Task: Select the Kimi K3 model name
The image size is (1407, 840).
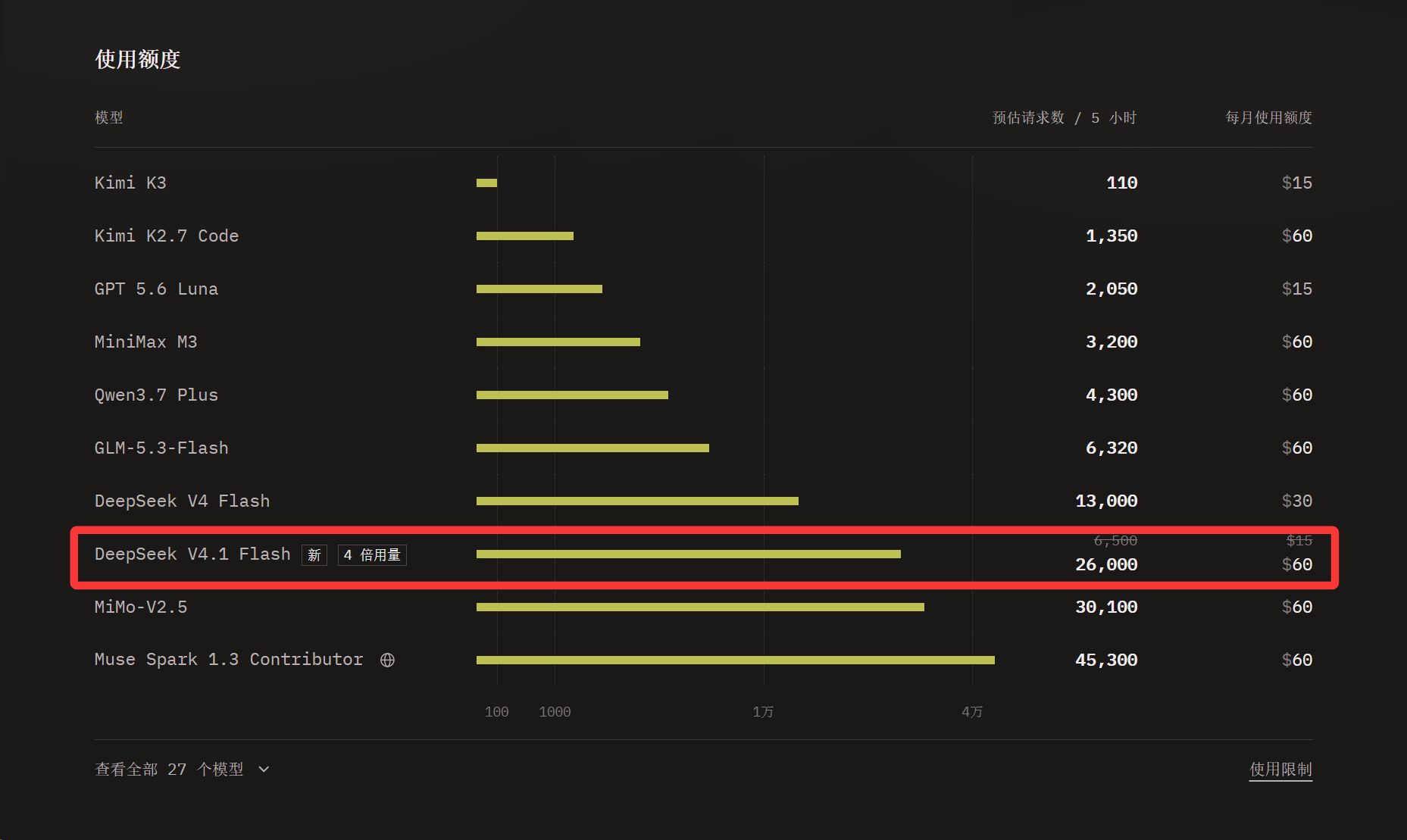Action: (x=130, y=183)
